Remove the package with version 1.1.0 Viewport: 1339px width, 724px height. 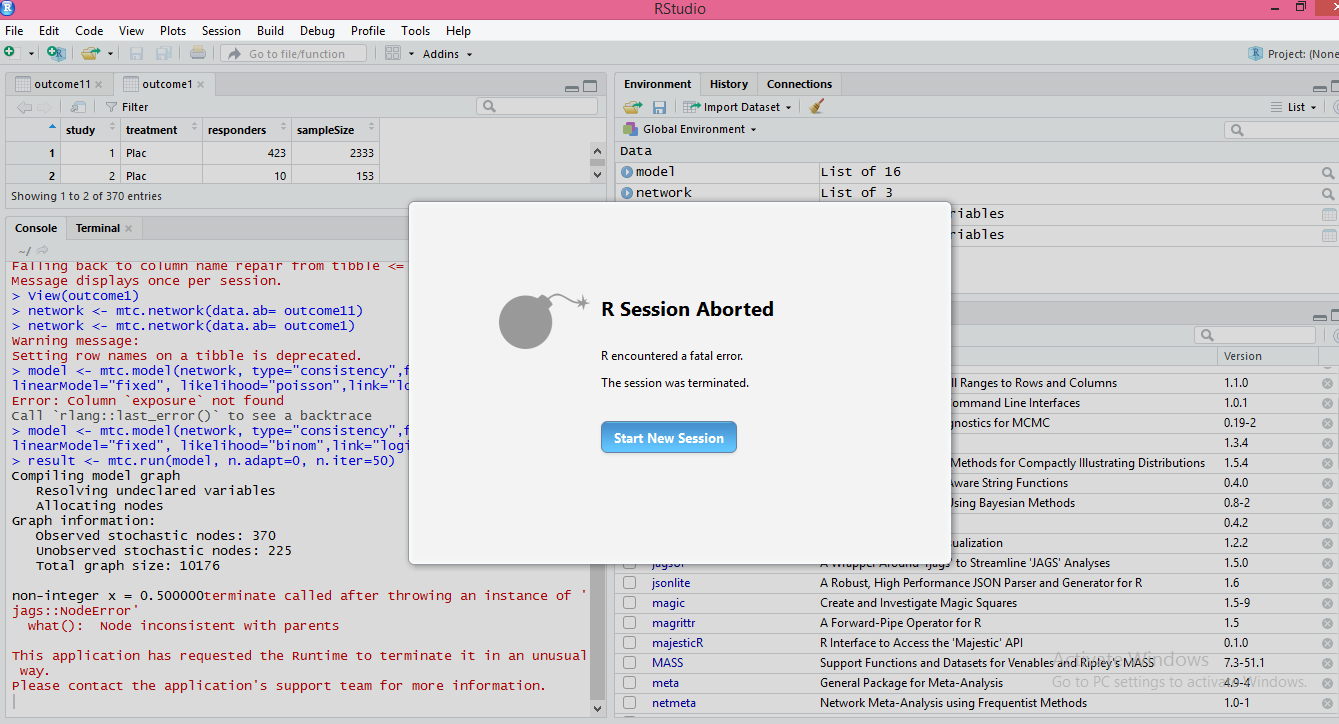pos(1327,383)
